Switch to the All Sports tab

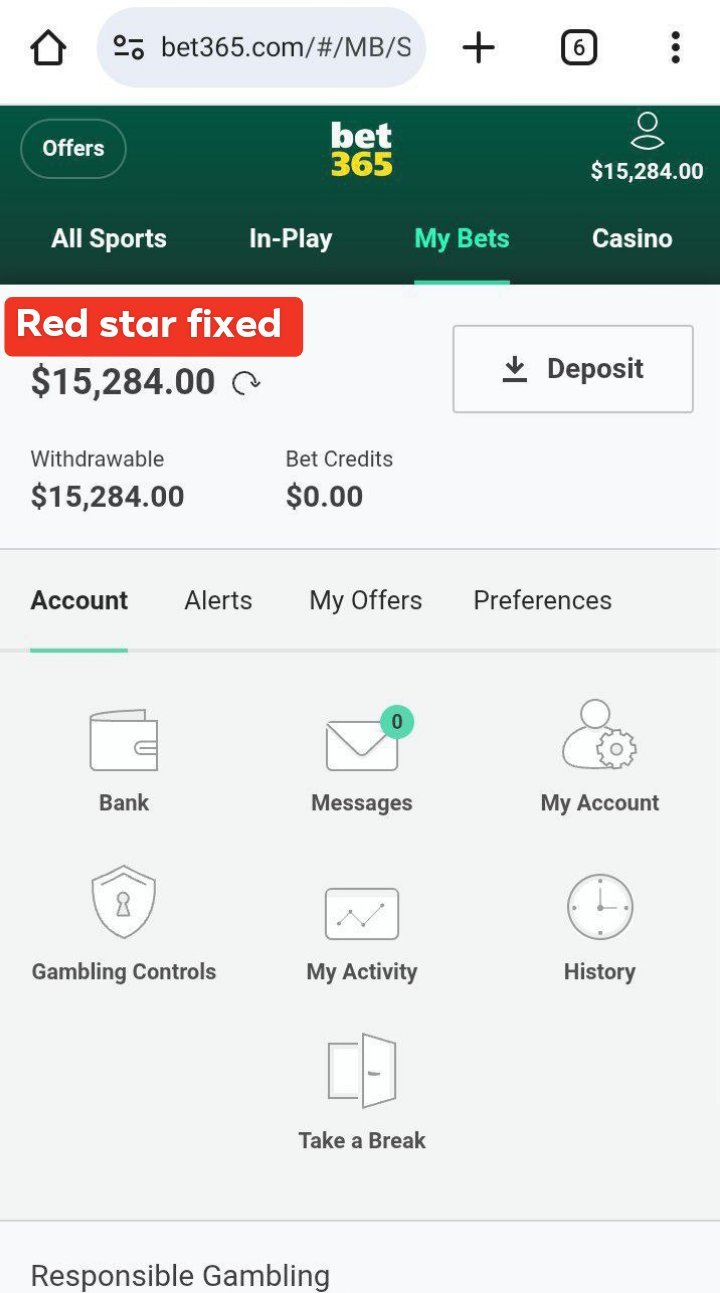[x=109, y=239]
